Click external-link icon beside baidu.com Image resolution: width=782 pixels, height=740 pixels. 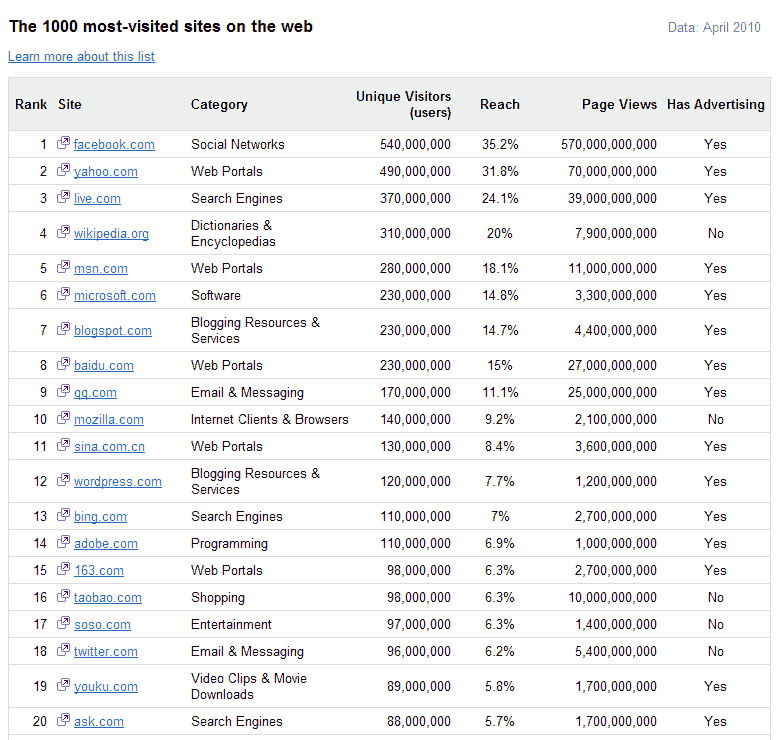coord(63,364)
